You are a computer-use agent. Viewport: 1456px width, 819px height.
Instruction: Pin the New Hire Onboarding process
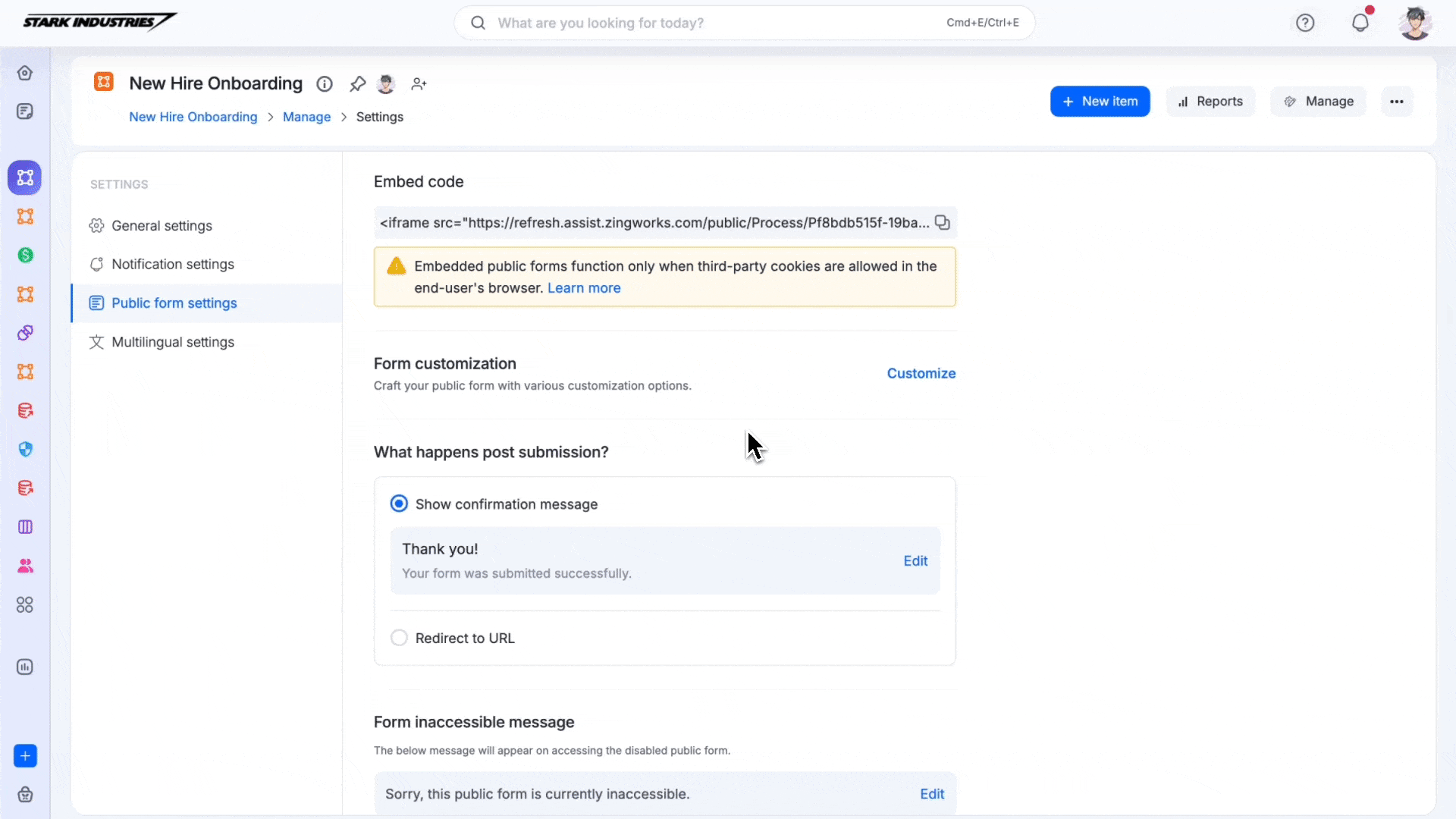(357, 84)
